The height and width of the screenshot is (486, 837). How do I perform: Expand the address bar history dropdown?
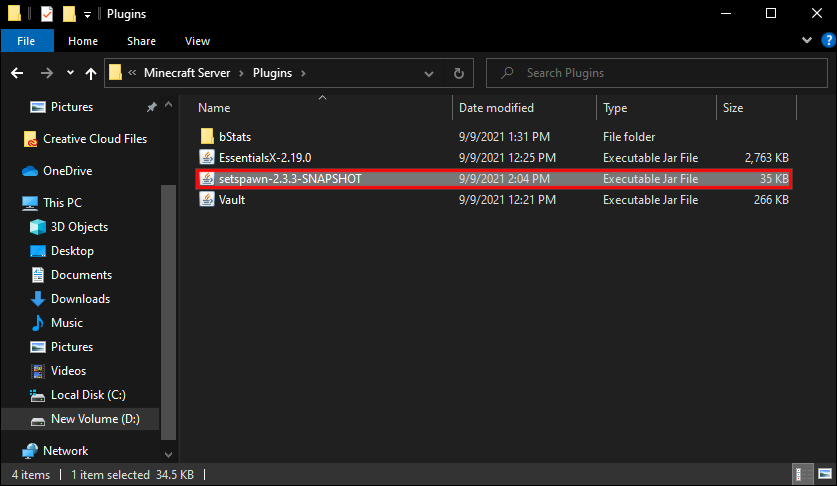(x=432, y=73)
